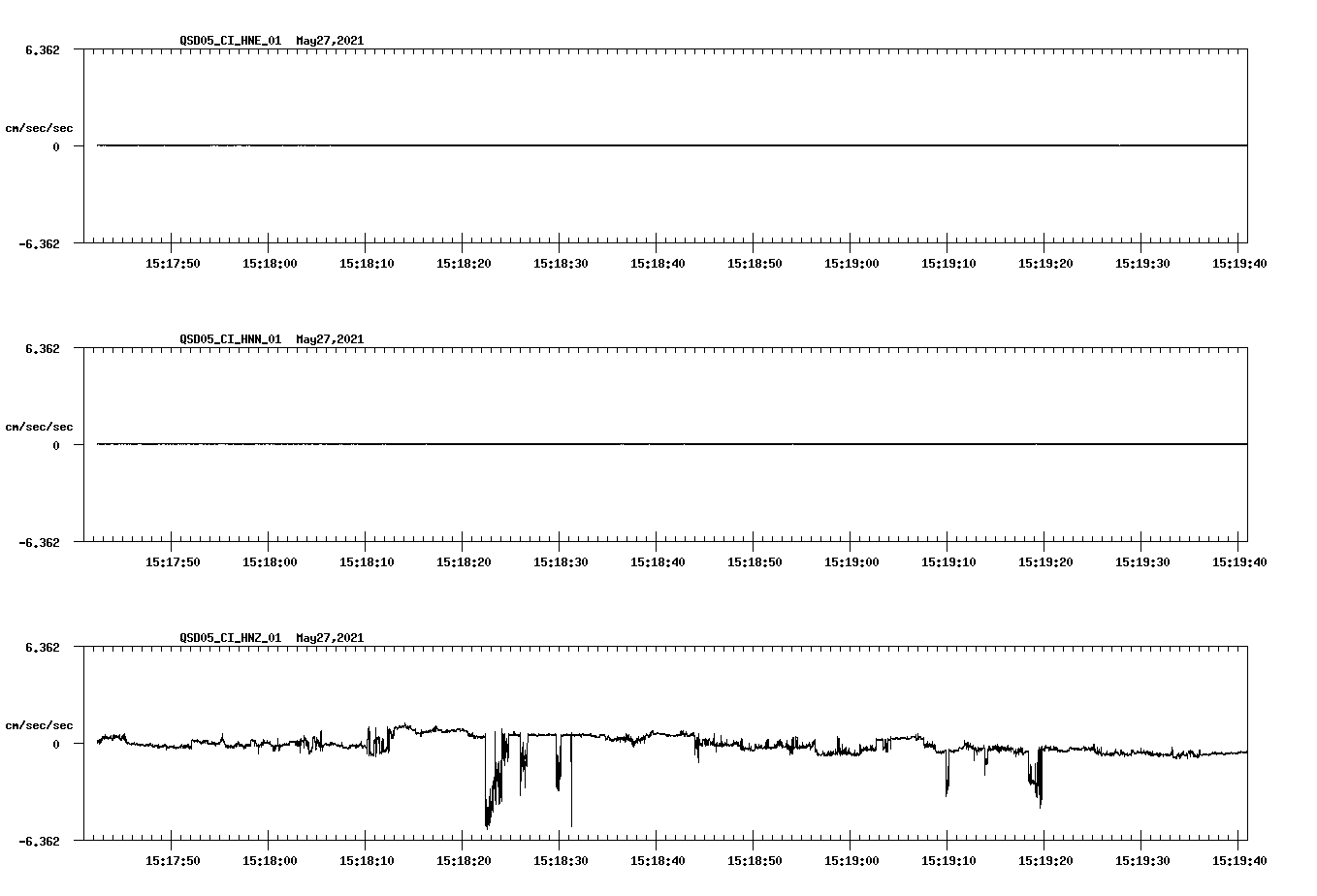Select the 15:19:00 time label on middle plot
Screen dimensions: 1317x896
tap(850, 560)
